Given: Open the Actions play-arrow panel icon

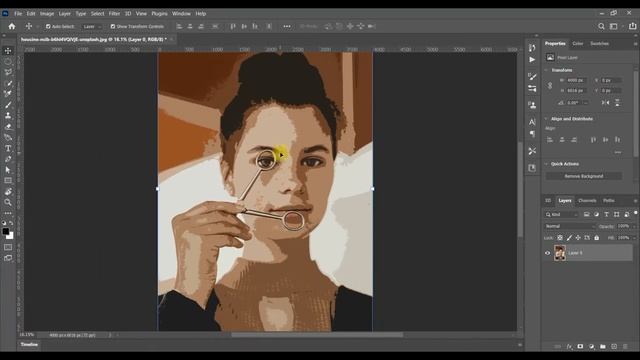Looking at the screenshot, I should point(532,60).
